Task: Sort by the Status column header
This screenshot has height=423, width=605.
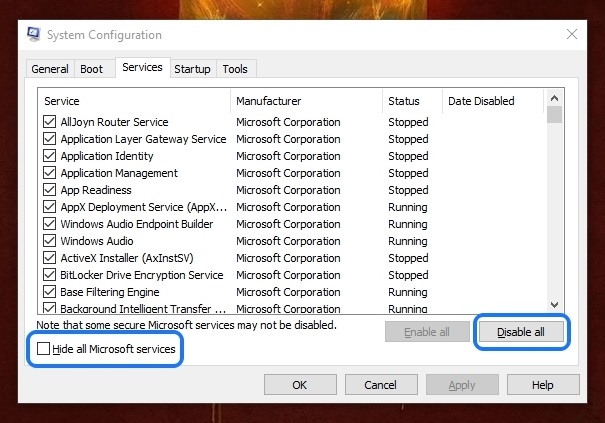Action: coord(412,101)
